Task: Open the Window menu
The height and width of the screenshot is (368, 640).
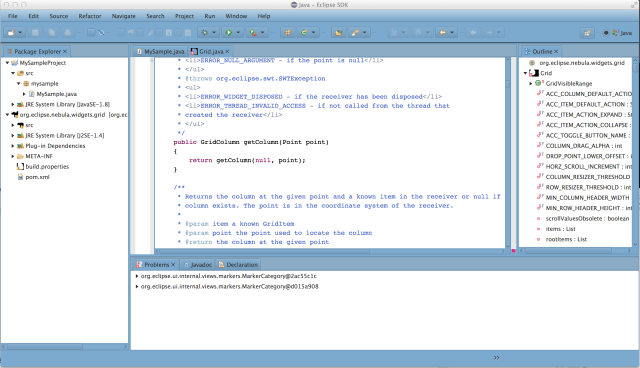Action: [236, 16]
